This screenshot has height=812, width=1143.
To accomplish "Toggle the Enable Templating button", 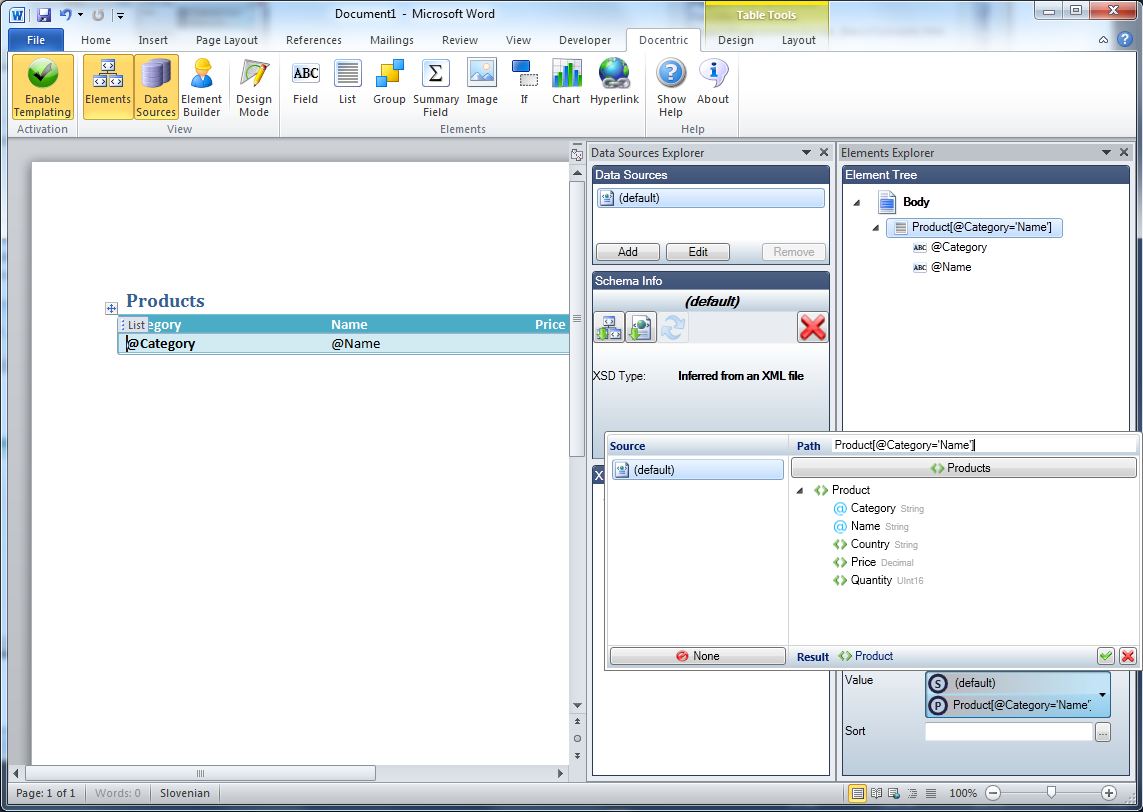I will [x=42, y=87].
